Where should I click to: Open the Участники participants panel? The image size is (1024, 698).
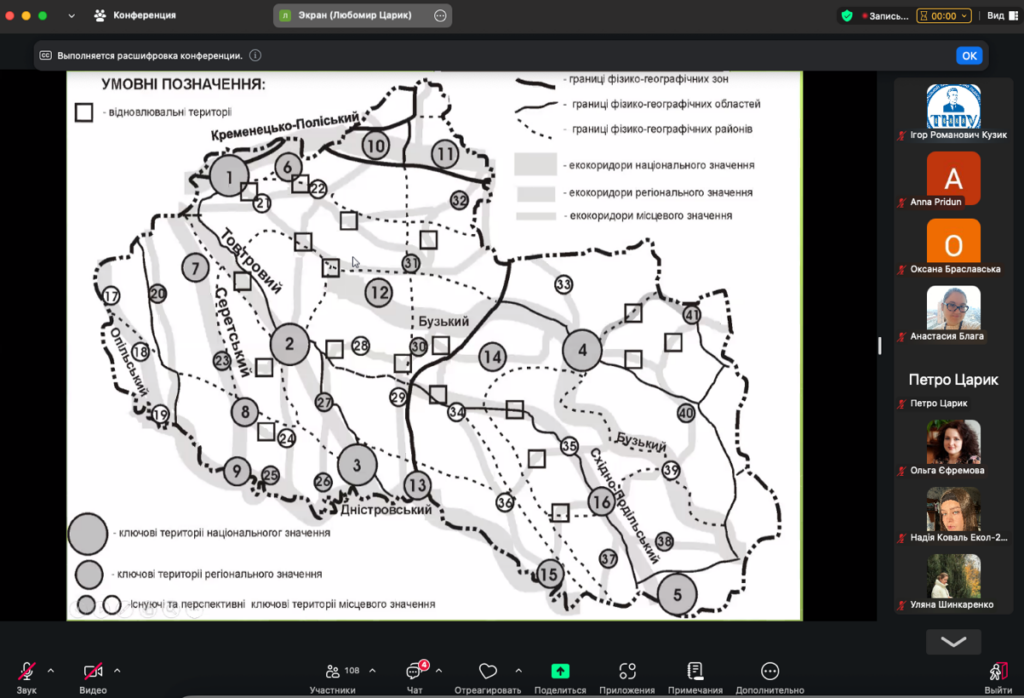coord(333,672)
